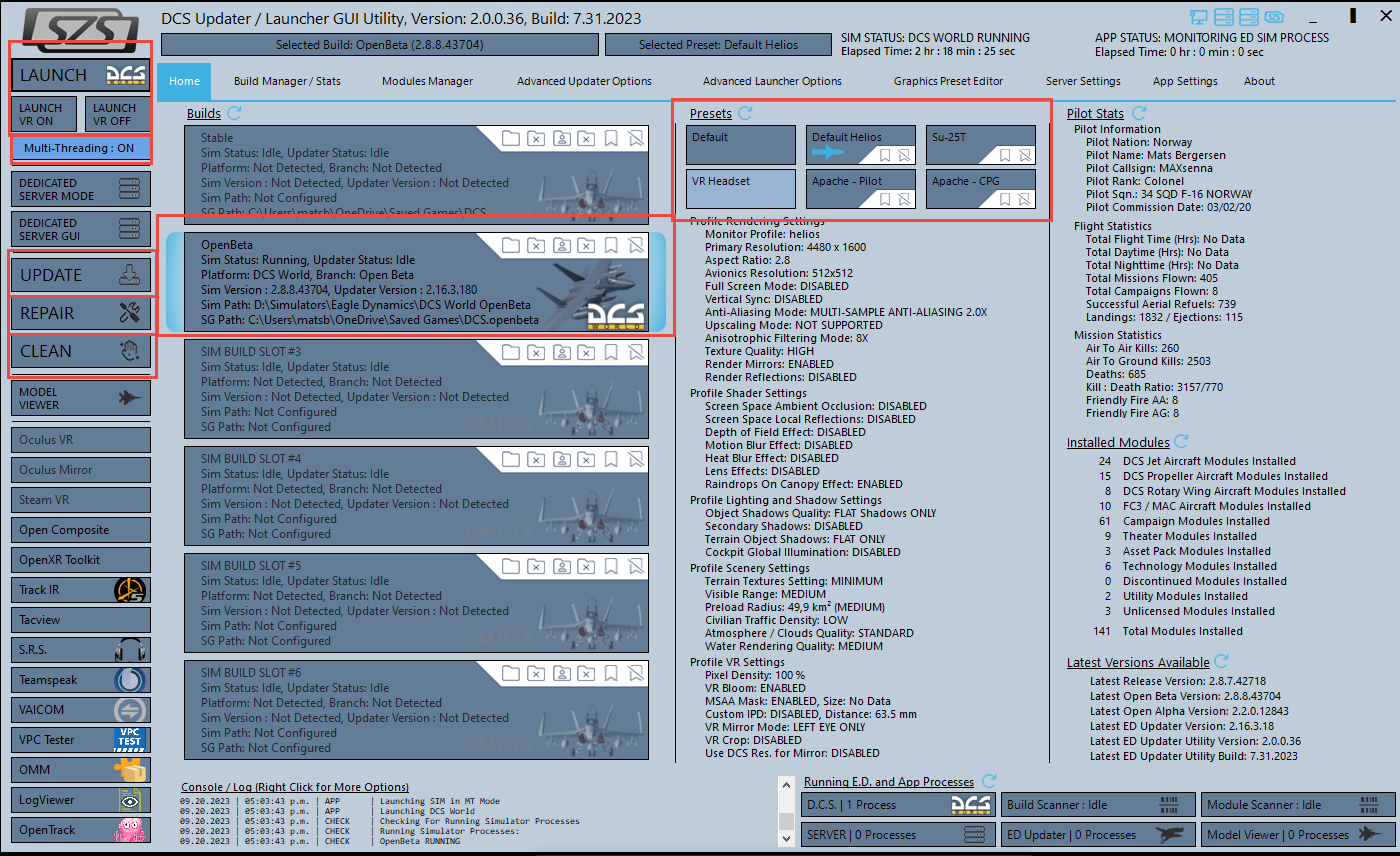Switch to Graphics Preset Editor tab

948,81
